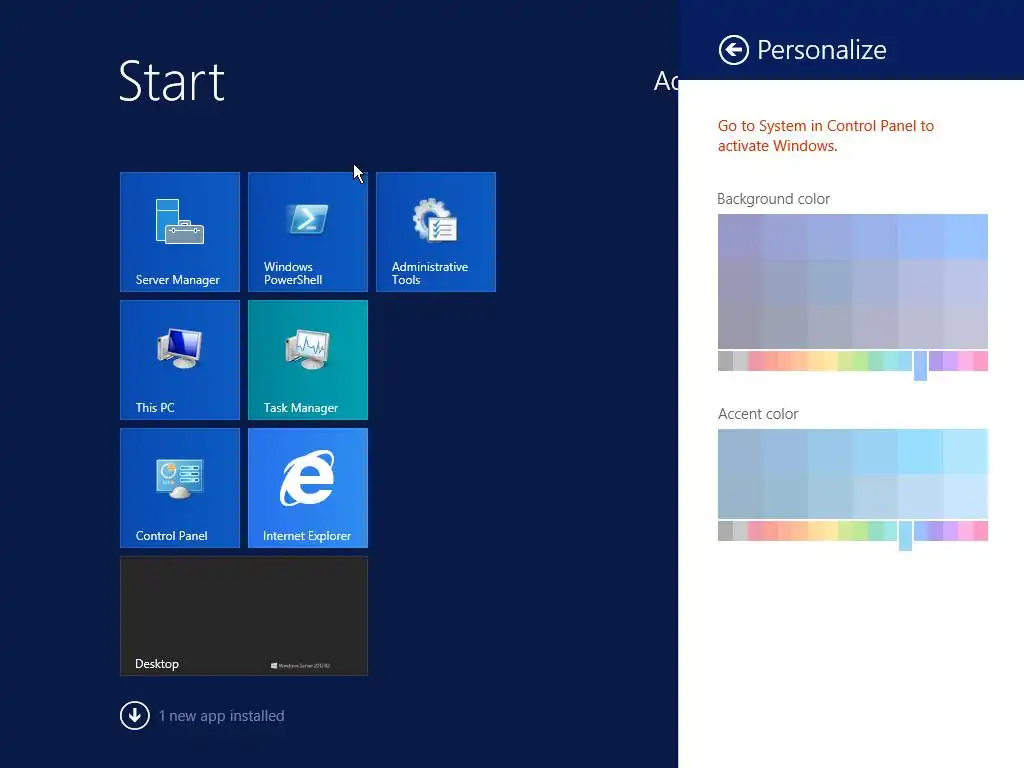Click the activate Windows message
This screenshot has width=1024, height=768.
click(x=825, y=136)
